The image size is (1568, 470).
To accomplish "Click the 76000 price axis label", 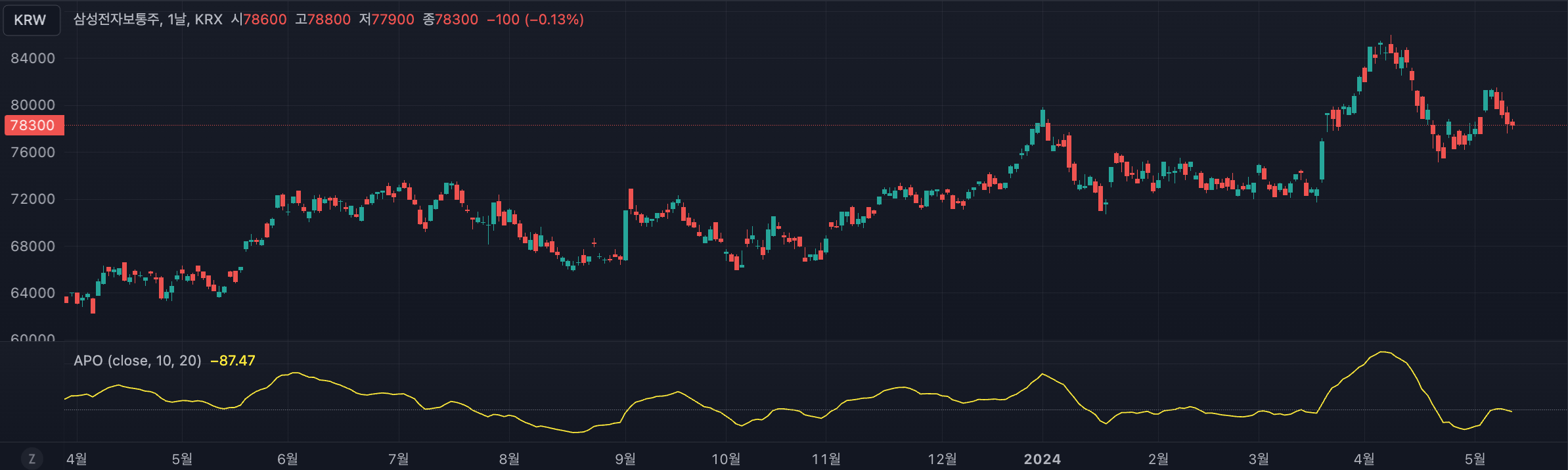I will tap(33, 153).
